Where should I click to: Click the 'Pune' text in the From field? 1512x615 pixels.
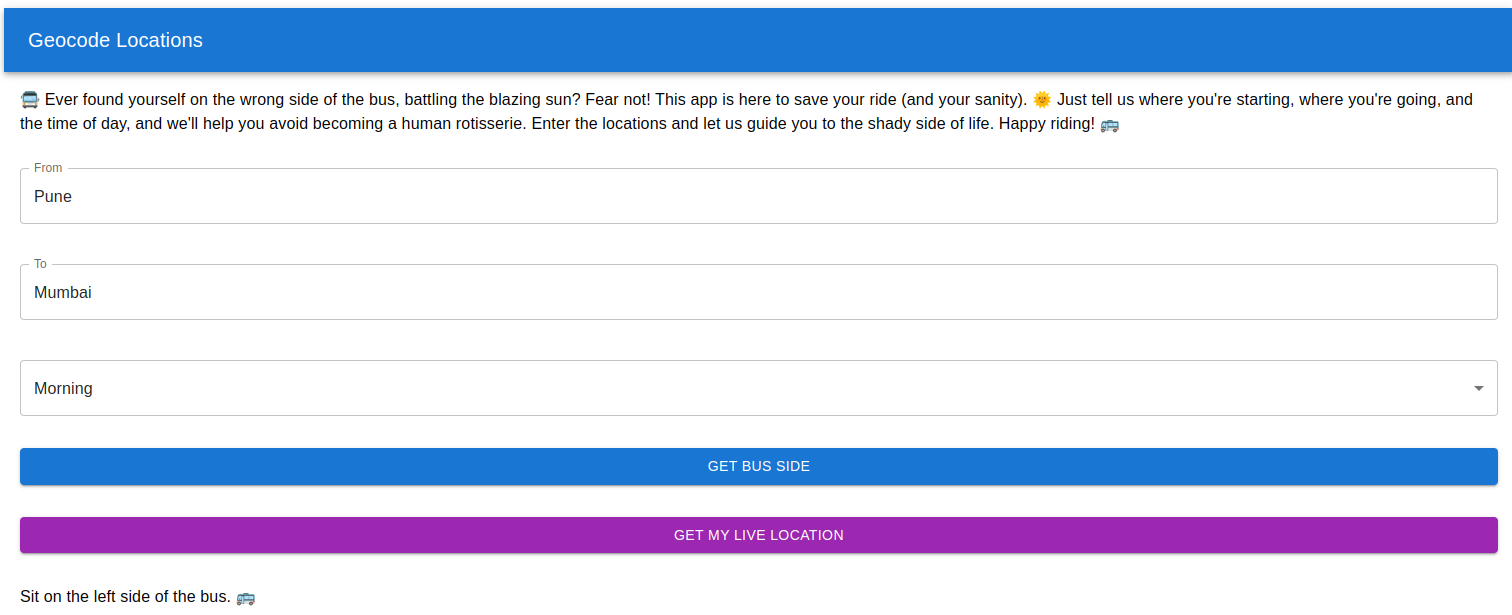pos(53,197)
